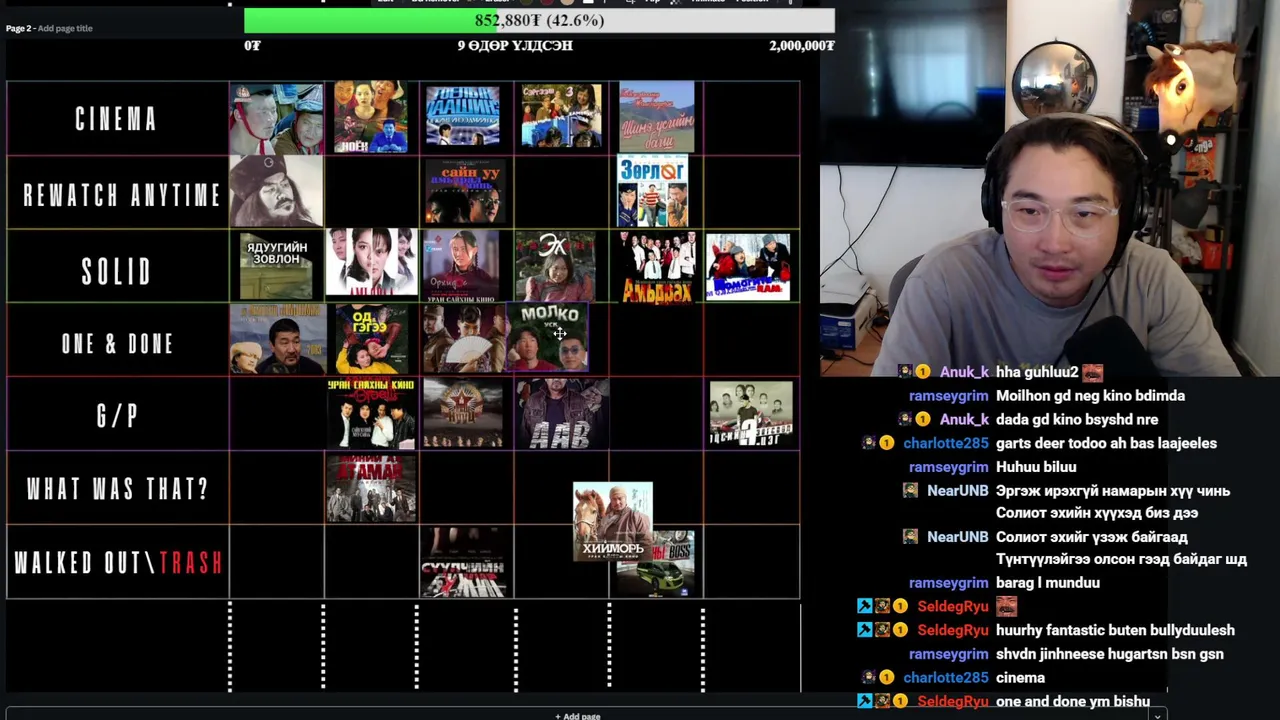This screenshot has height=720, width=1280.
Task: Select the "ONE & DONE" tier label
Action: (117, 344)
